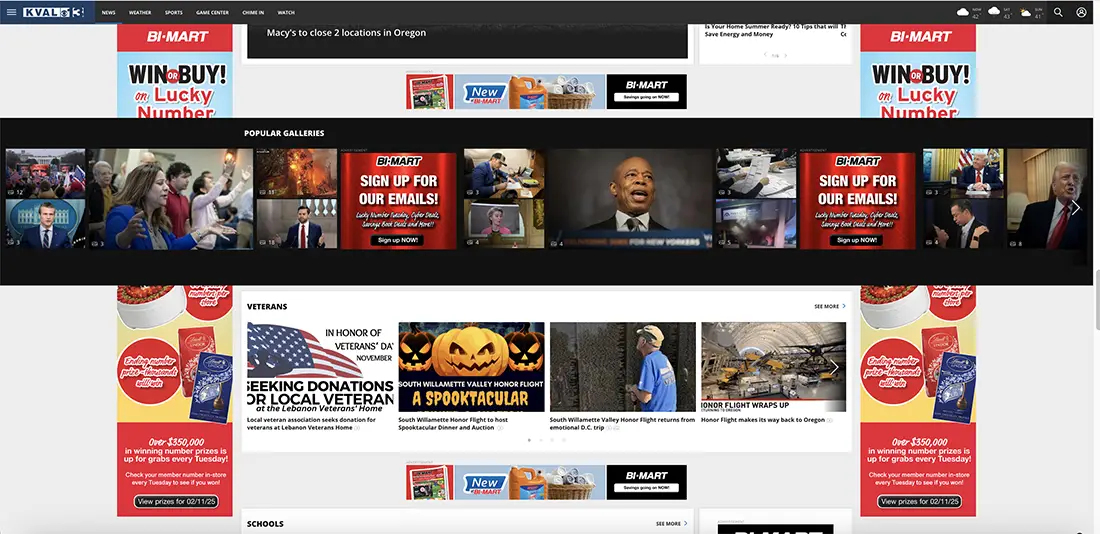The image size is (1100, 534).
Task: Open Macy's to close 2 locations story
Action: click(x=346, y=32)
